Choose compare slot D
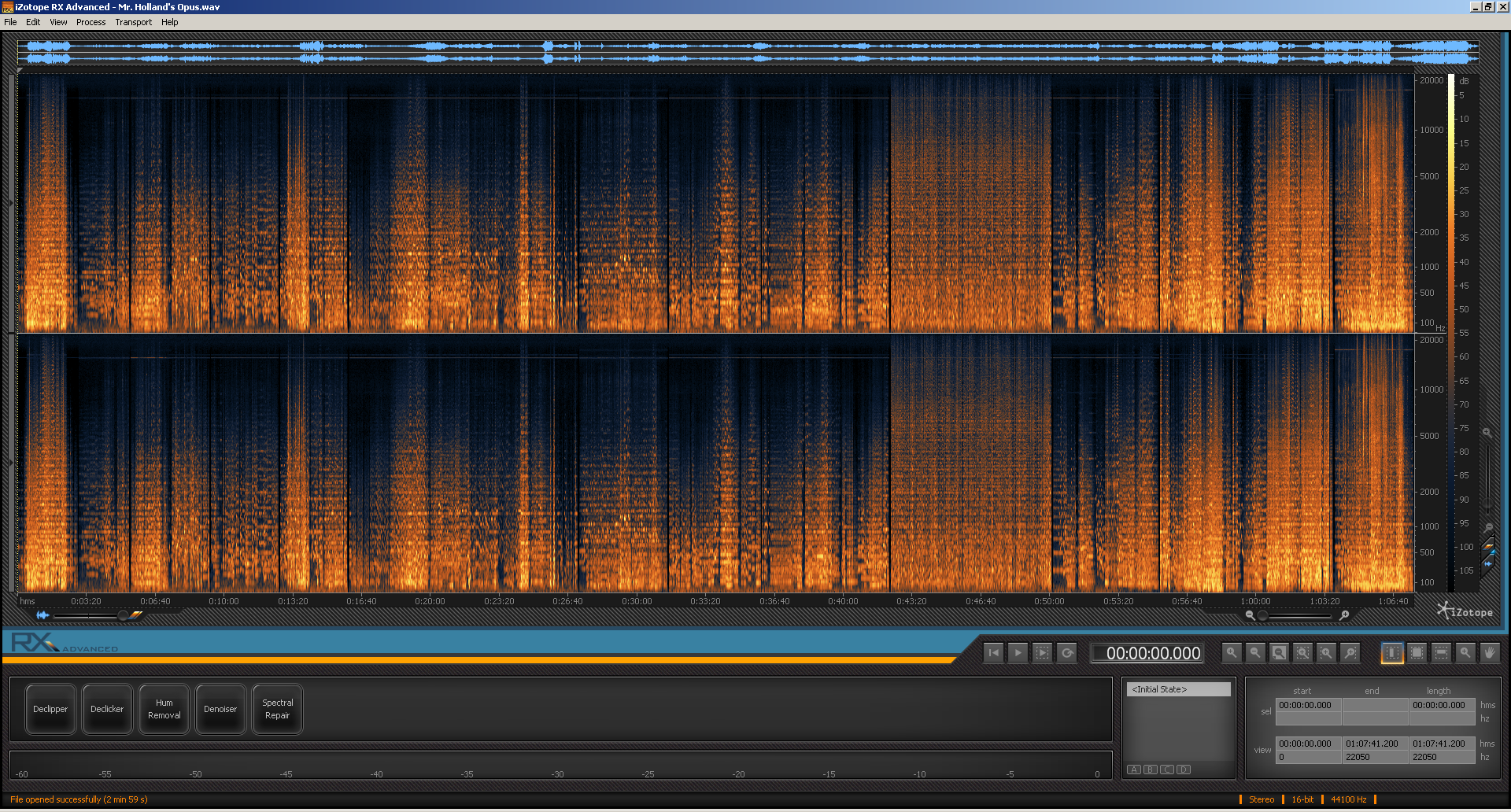1511x812 pixels. coord(1184,770)
